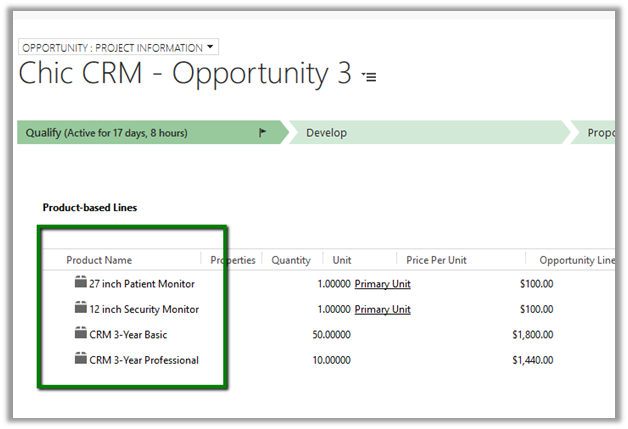Click the Product-based Lines section heading
This screenshot has width=628, height=429.
(x=90, y=208)
